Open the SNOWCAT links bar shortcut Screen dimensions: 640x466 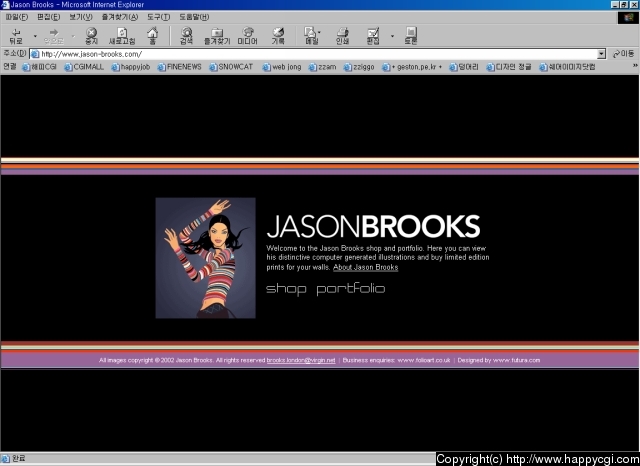coord(231,67)
